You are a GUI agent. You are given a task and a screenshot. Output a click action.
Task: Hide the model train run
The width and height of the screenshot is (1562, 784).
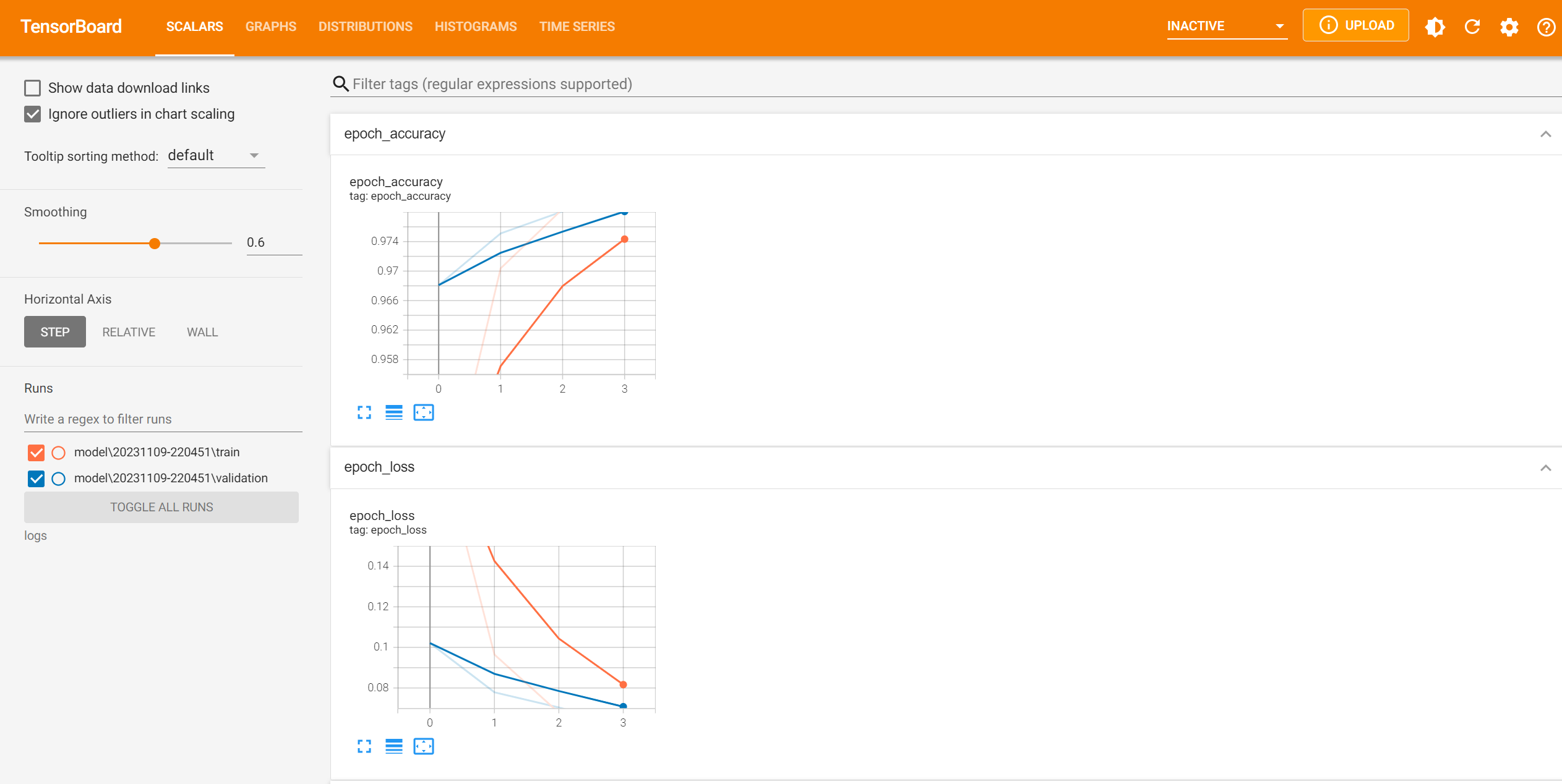pos(36,453)
